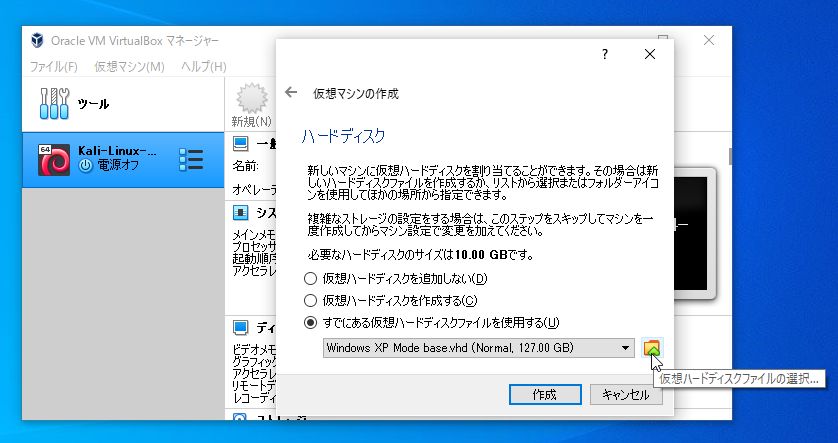Image resolution: width=838 pixels, height=443 pixels.
Task: Click the folder icon to choose disk file
Action: click(651, 348)
